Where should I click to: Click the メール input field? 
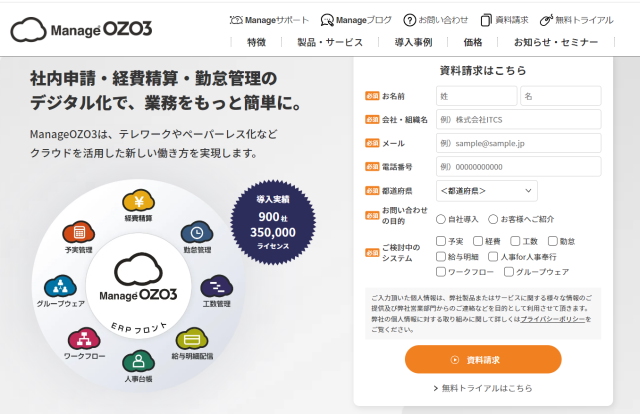518,143
